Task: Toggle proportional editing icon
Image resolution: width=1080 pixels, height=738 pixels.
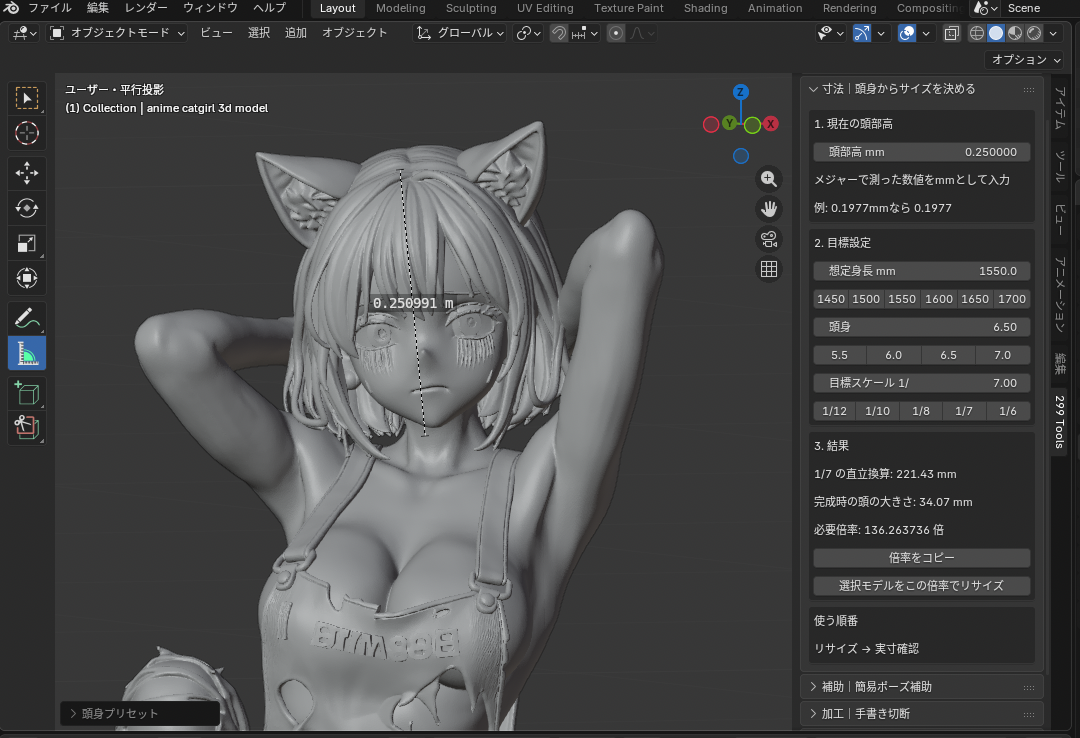Action: point(616,33)
